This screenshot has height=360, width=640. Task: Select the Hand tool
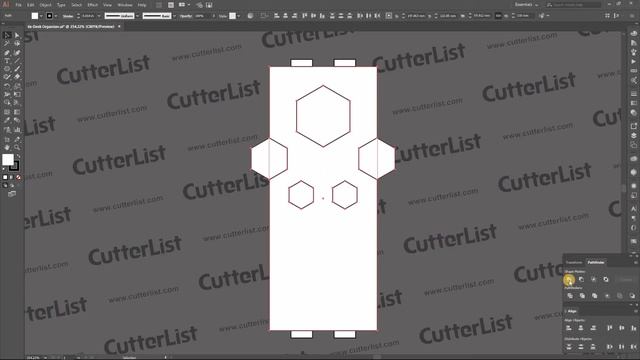point(7,147)
